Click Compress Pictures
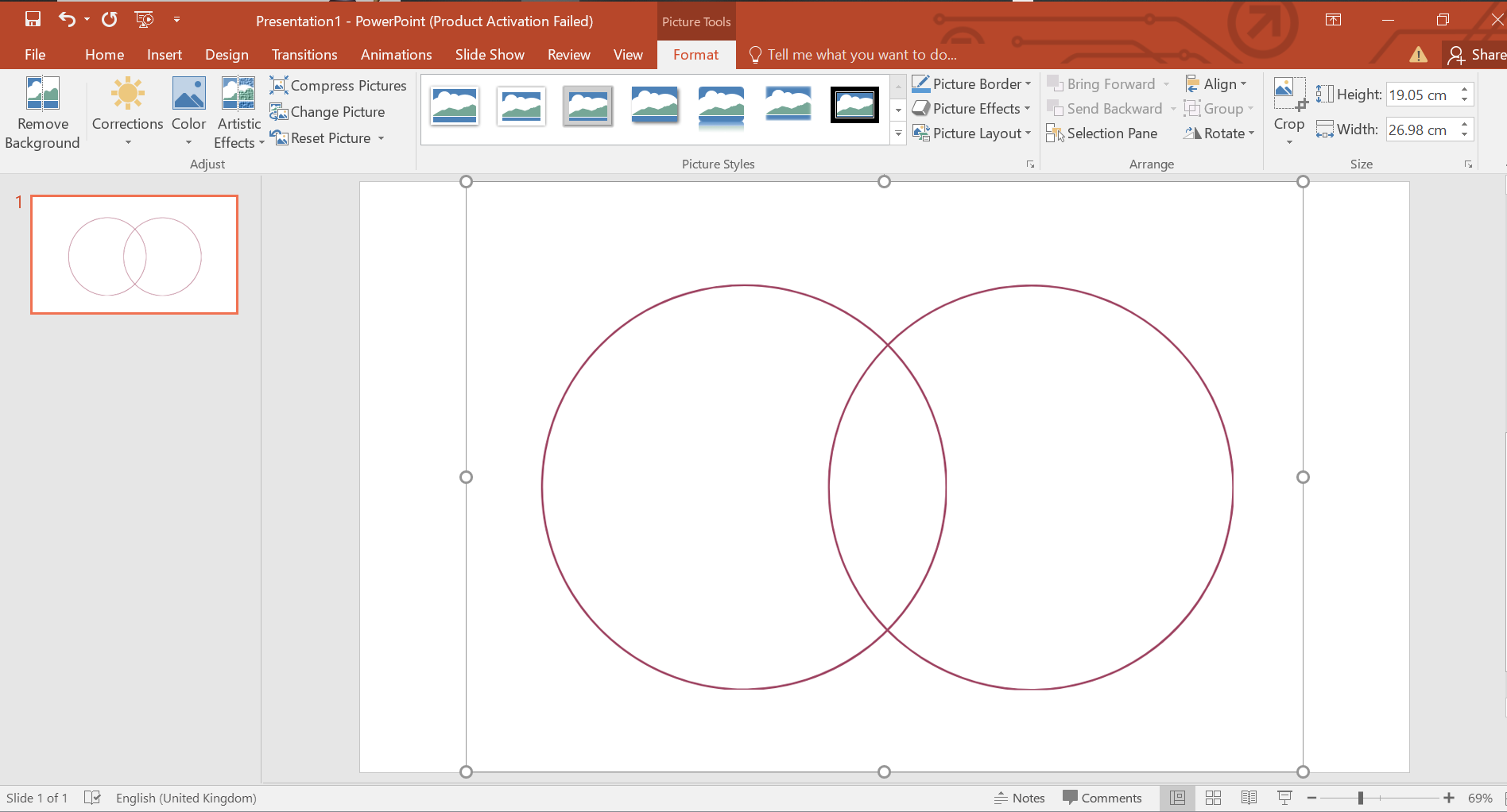The width and height of the screenshot is (1507, 812). click(339, 85)
